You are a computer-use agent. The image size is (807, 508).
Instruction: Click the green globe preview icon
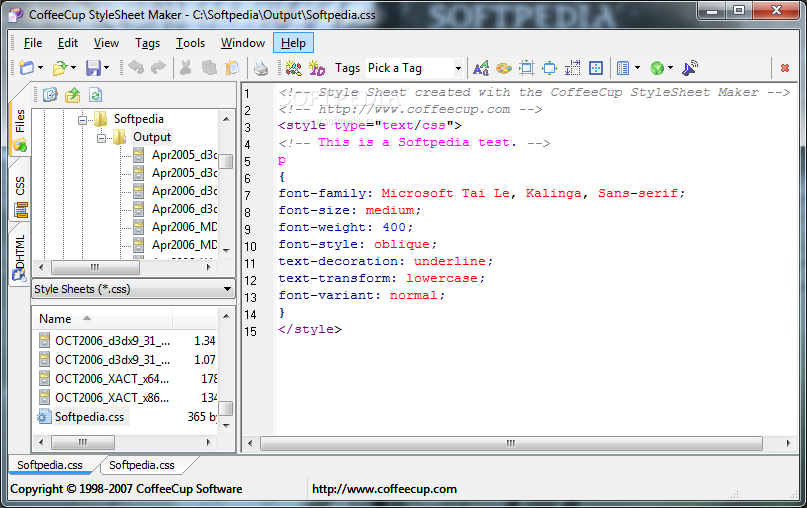click(x=657, y=68)
